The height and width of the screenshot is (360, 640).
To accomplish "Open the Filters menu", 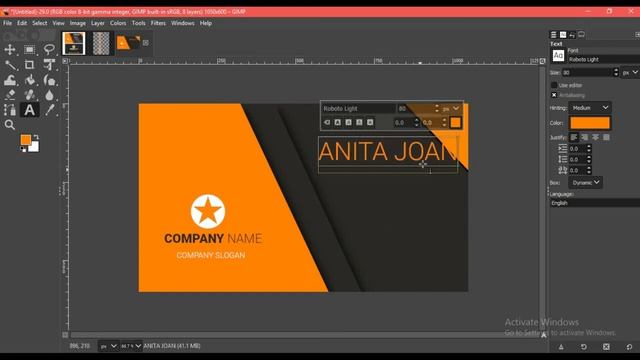I will 158,23.
